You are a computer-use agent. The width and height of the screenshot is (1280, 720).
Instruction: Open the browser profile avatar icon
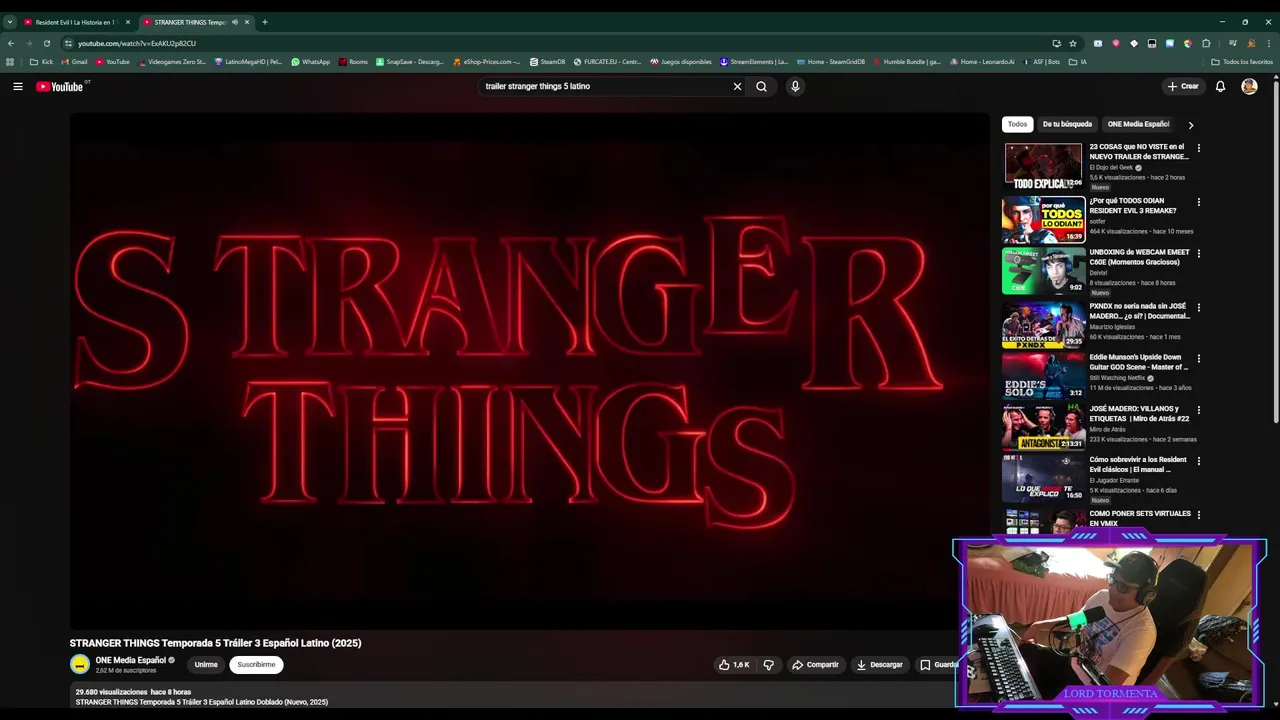coord(1251,43)
